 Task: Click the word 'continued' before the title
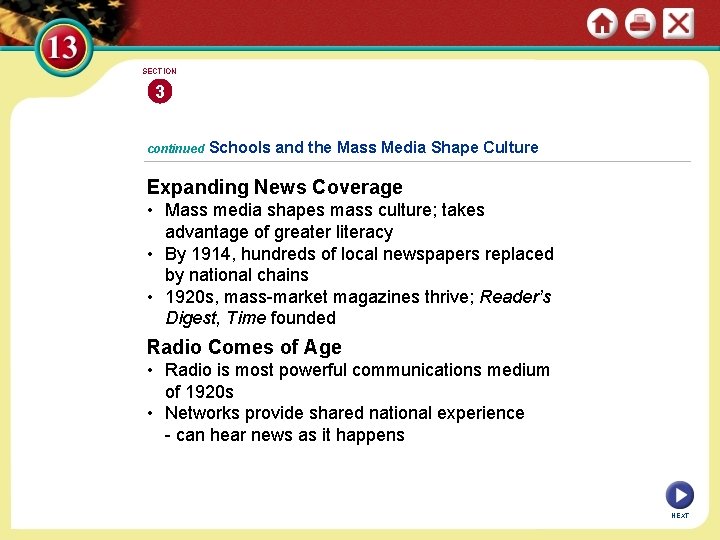click(176, 149)
